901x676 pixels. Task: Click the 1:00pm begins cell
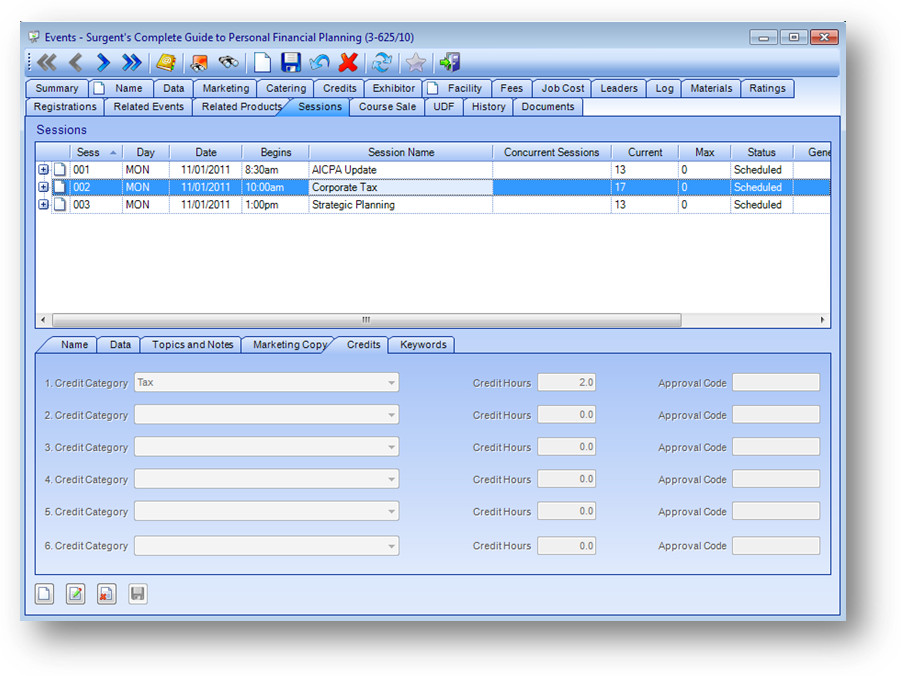pyautogui.click(x=275, y=205)
